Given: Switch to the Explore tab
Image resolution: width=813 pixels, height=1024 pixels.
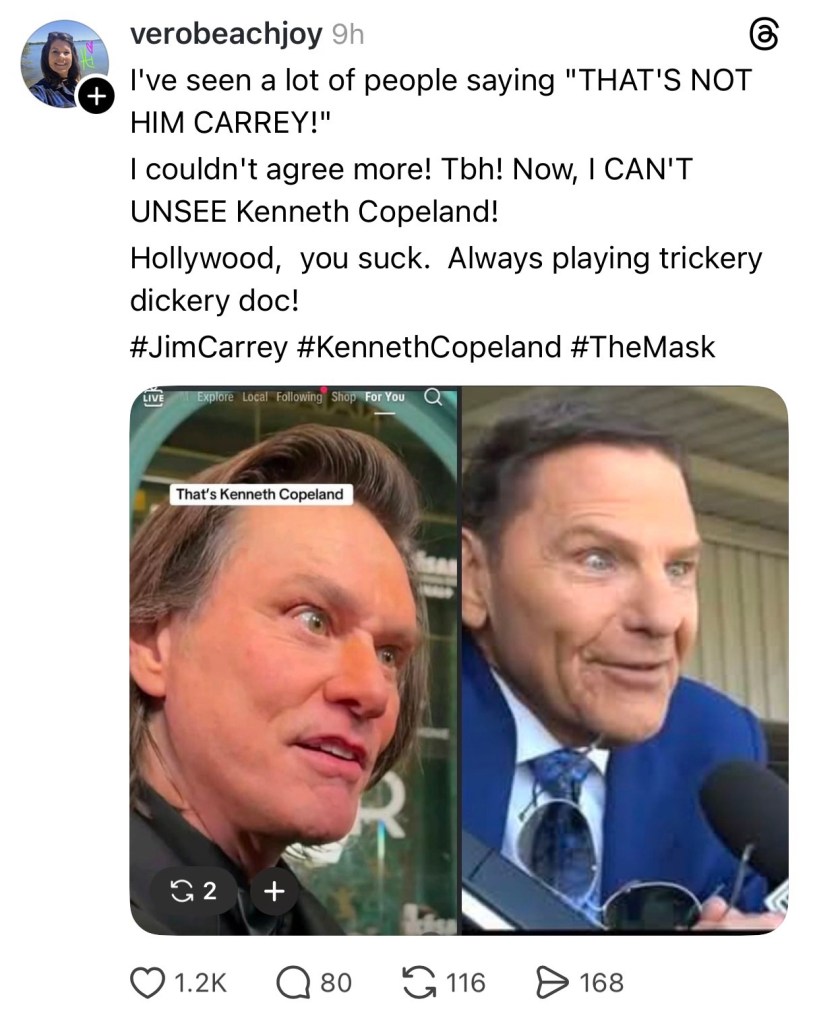Looking at the screenshot, I should [x=215, y=397].
